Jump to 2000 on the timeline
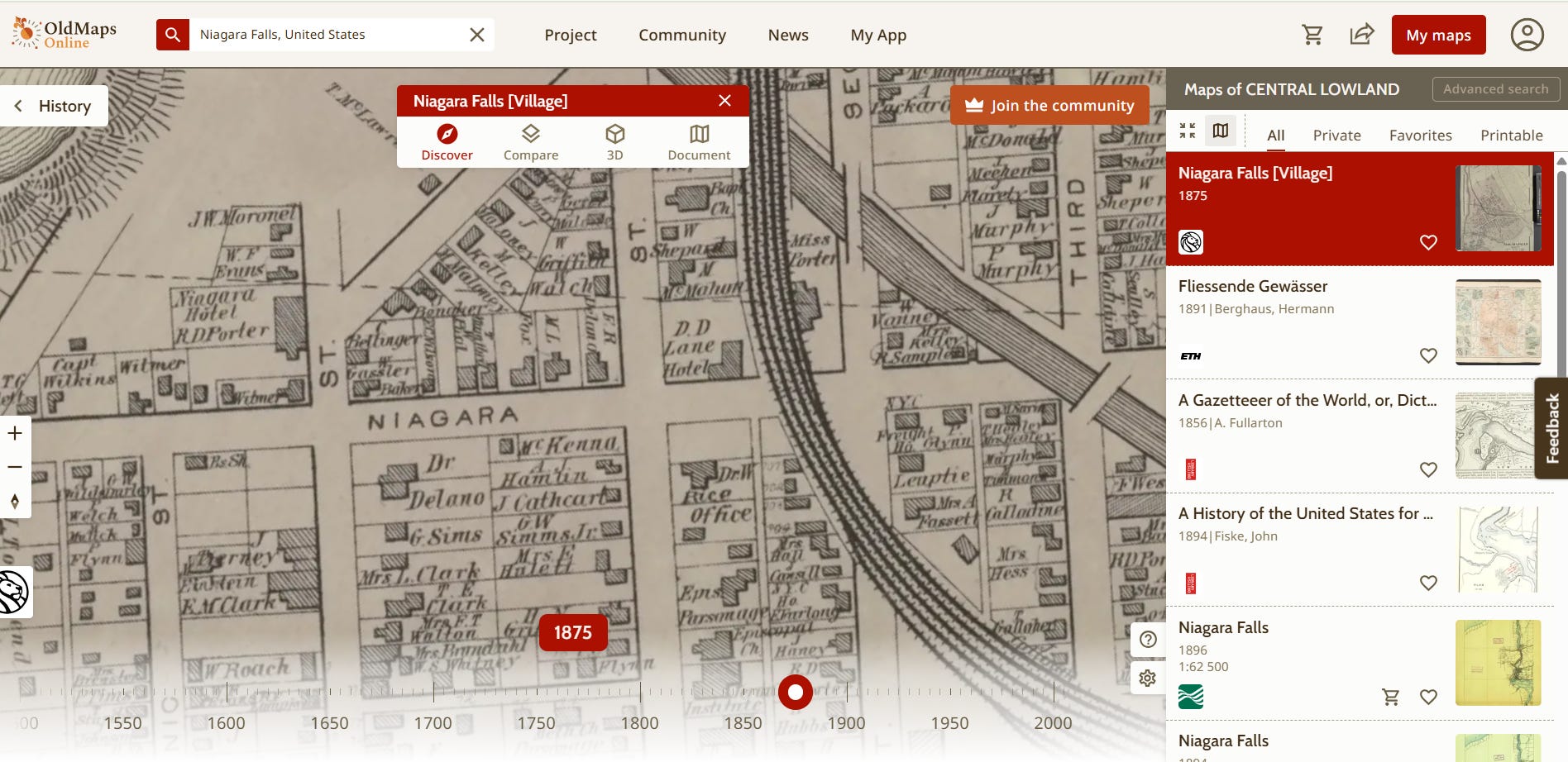The image size is (1568, 762). tap(1053, 723)
